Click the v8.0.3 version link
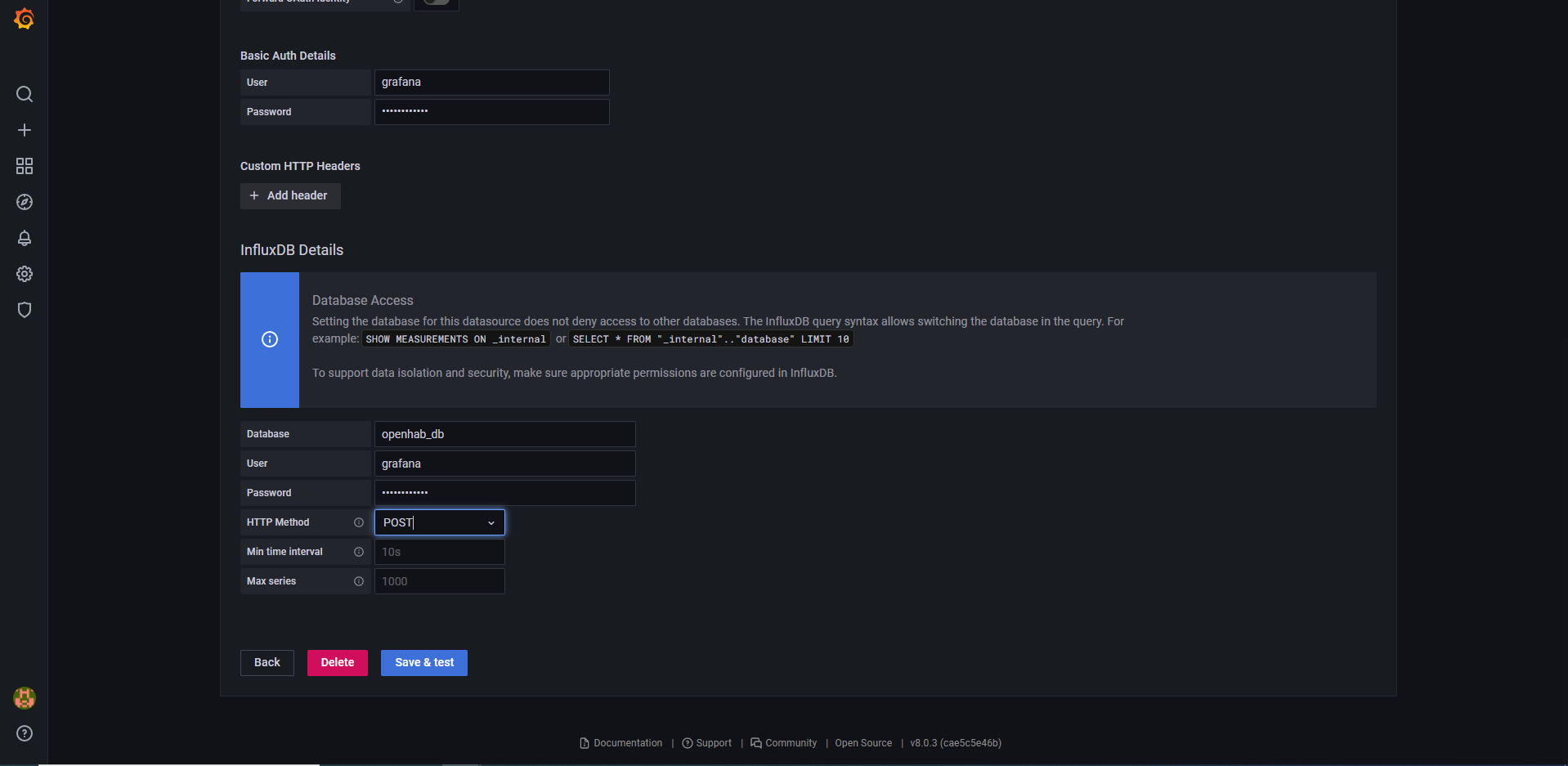The image size is (1568, 766). click(956, 743)
